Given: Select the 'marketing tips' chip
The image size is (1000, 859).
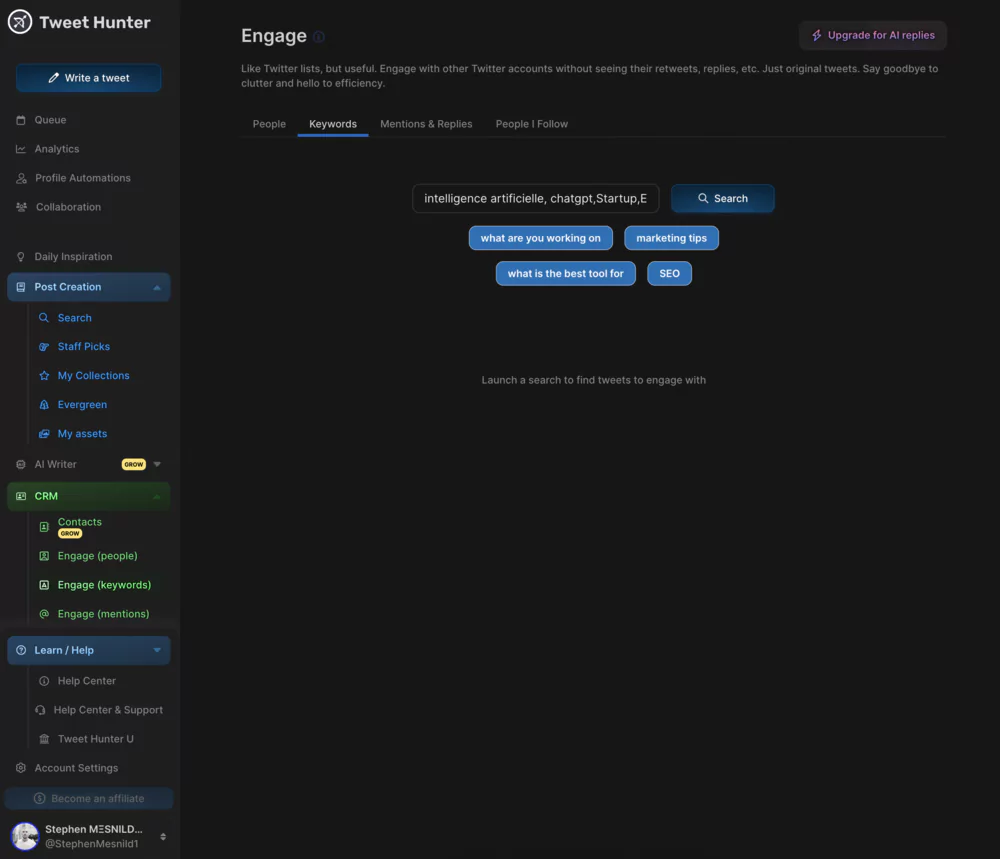Looking at the screenshot, I should (x=672, y=238).
